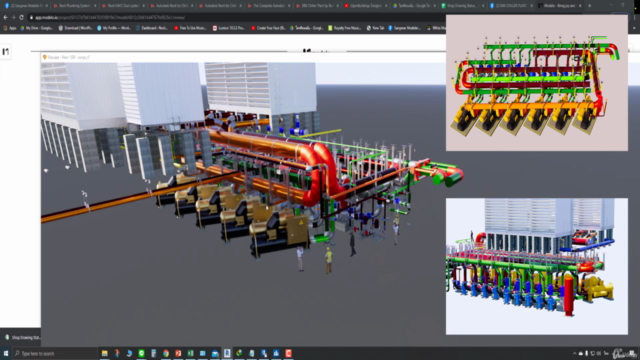Open the Windows Start menu
640x360 pixels.
point(6,353)
